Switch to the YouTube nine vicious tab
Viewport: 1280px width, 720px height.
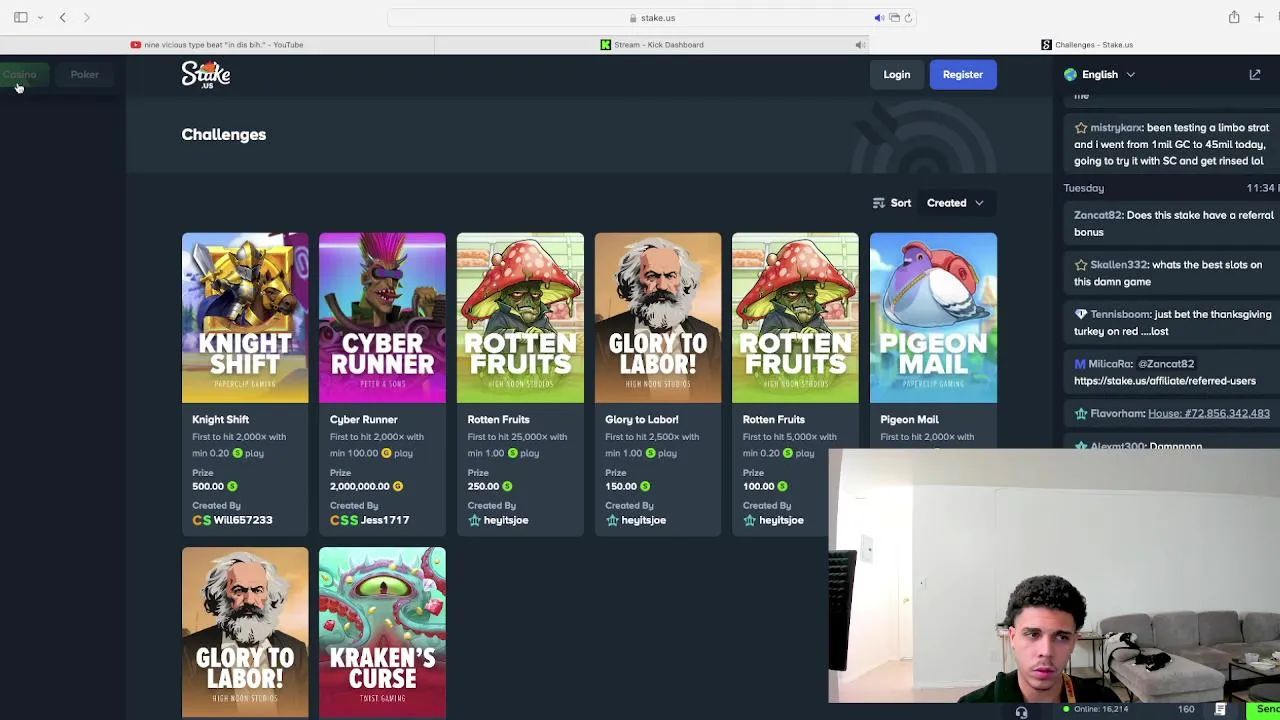[x=217, y=44]
